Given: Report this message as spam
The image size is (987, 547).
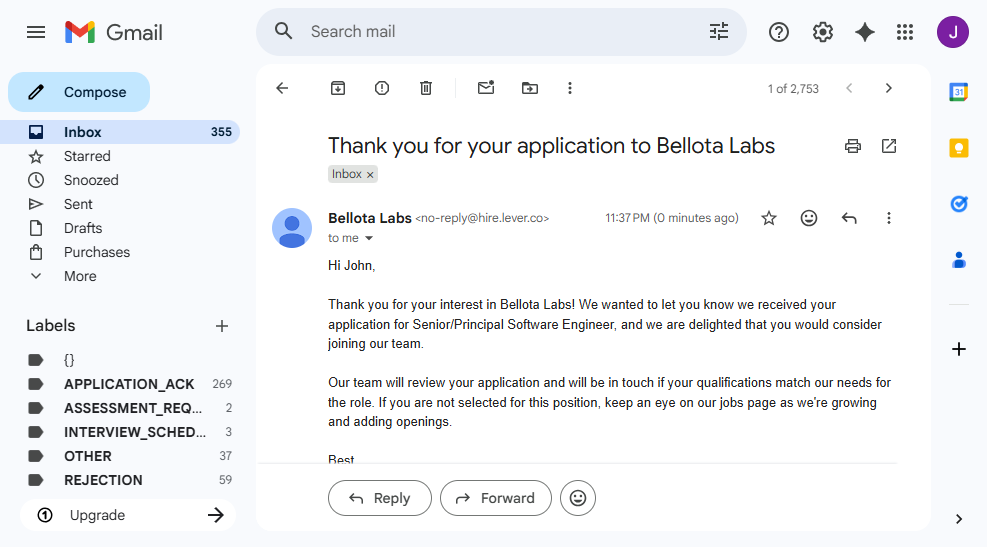Looking at the screenshot, I should [382, 88].
